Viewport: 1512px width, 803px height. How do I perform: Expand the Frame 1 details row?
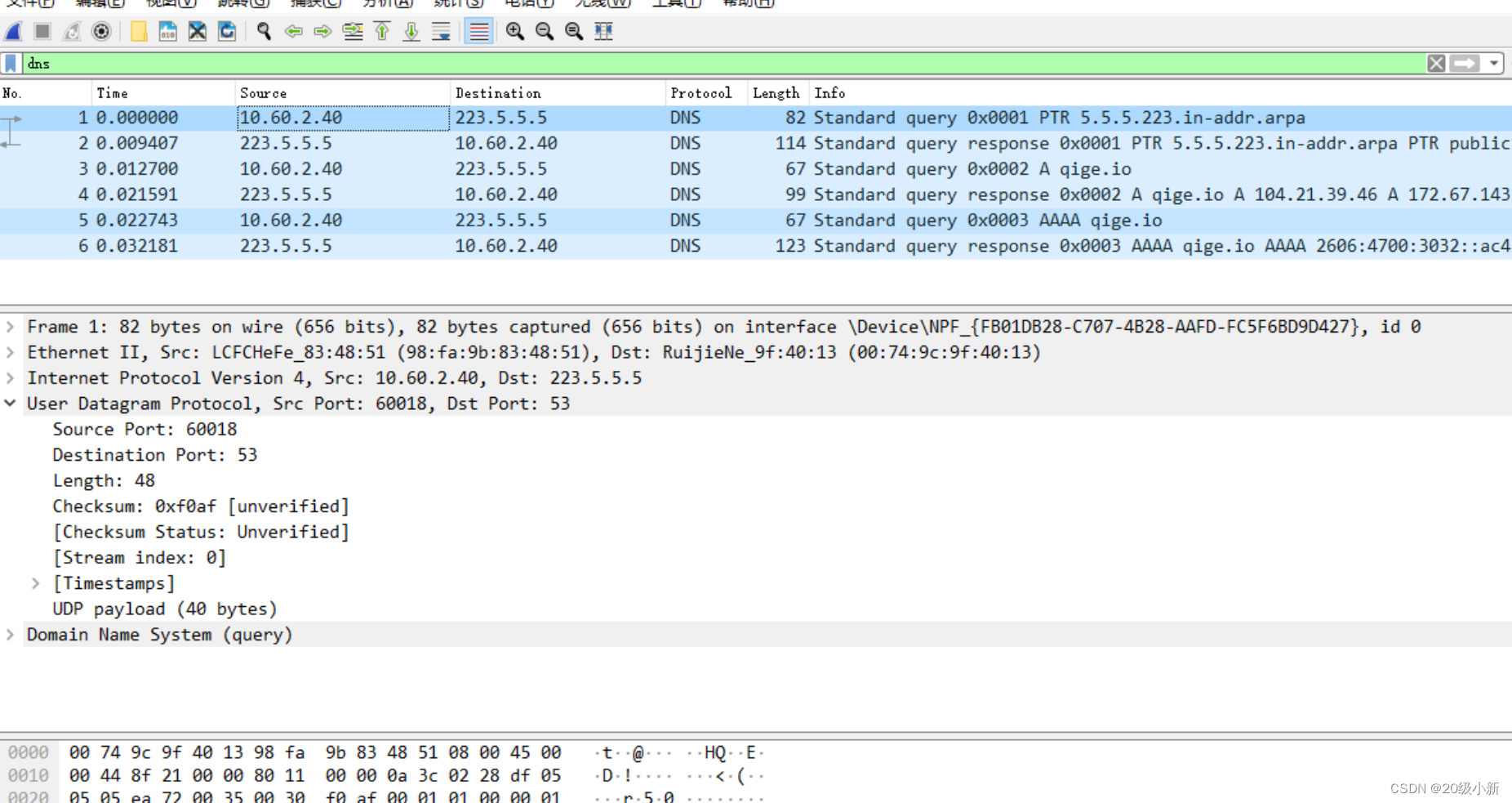click(11, 327)
